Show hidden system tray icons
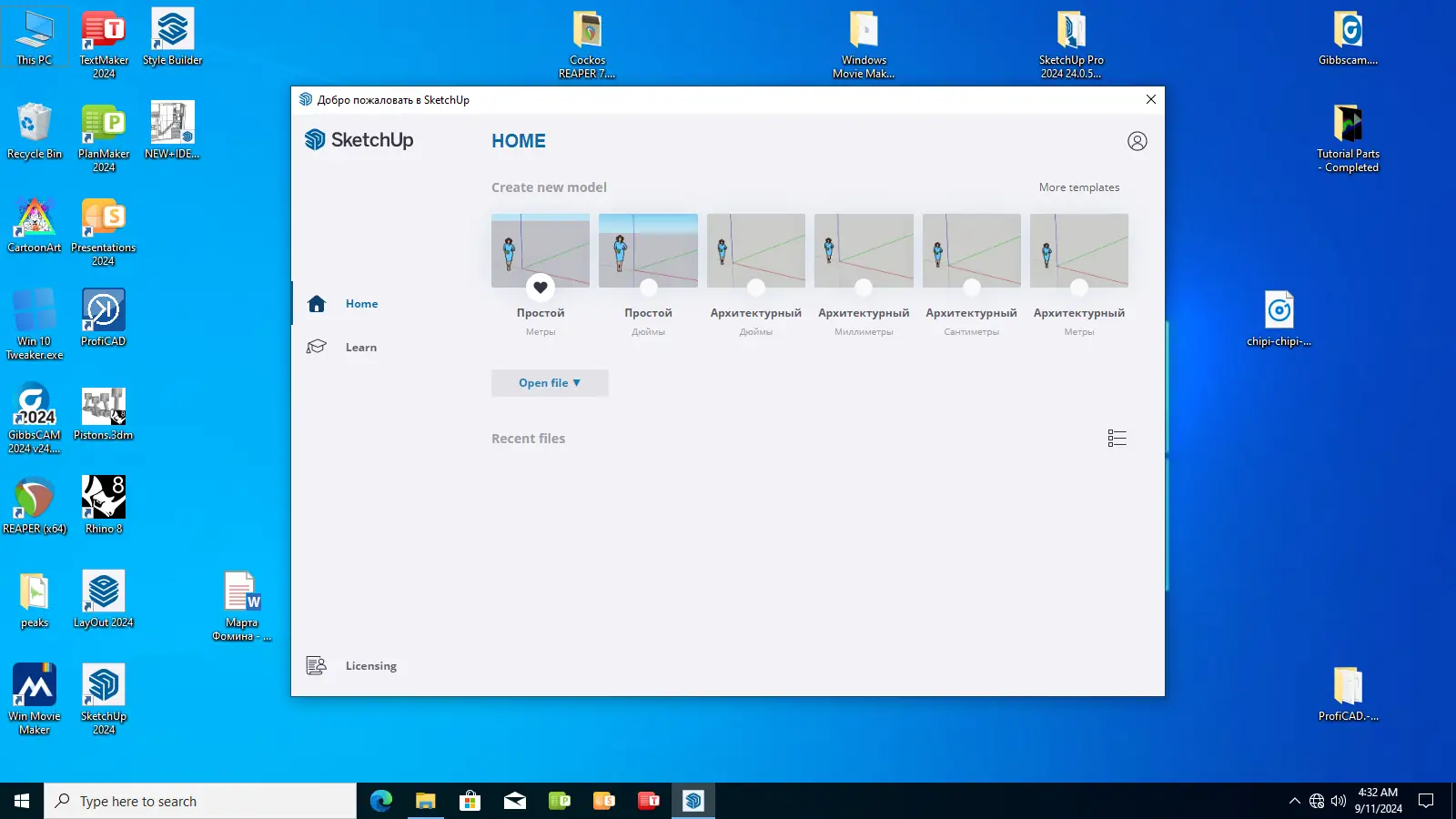The height and width of the screenshot is (819, 1456). click(1294, 801)
